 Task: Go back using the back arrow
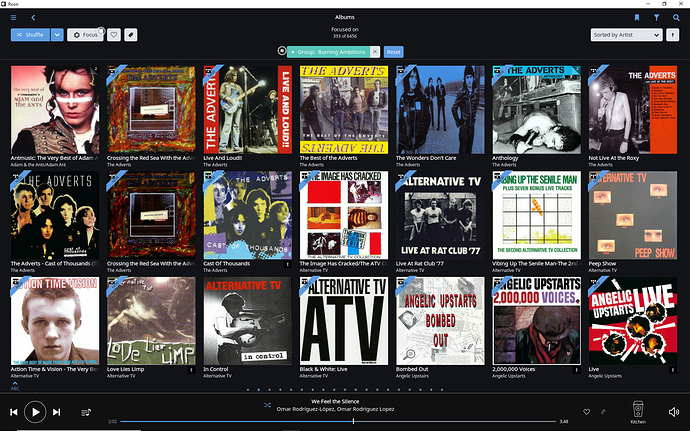33,18
